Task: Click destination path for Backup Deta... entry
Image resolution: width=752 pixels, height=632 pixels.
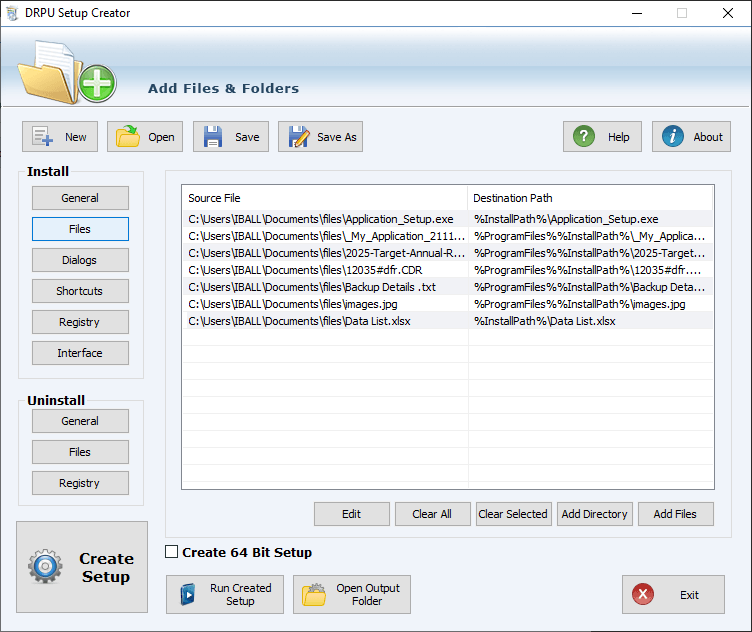Action: 590,287
